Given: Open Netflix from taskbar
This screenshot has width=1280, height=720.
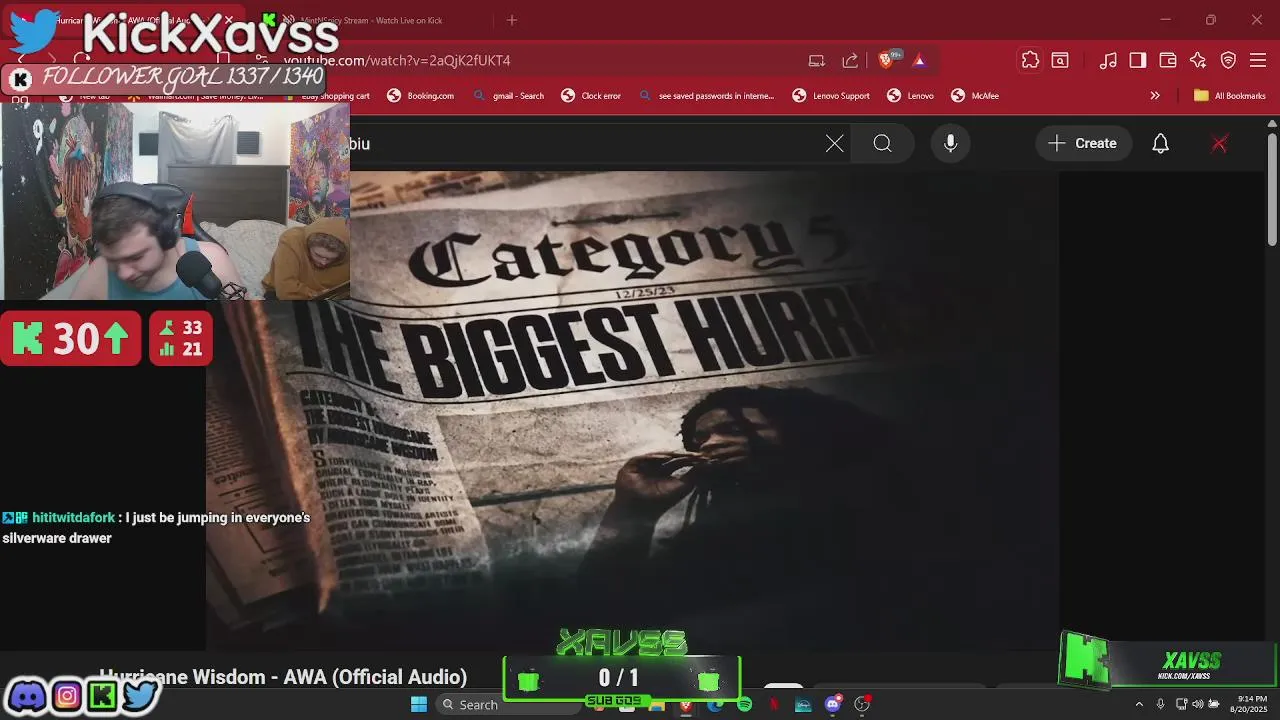Looking at the screenshot, I should (x=773, y=704).
